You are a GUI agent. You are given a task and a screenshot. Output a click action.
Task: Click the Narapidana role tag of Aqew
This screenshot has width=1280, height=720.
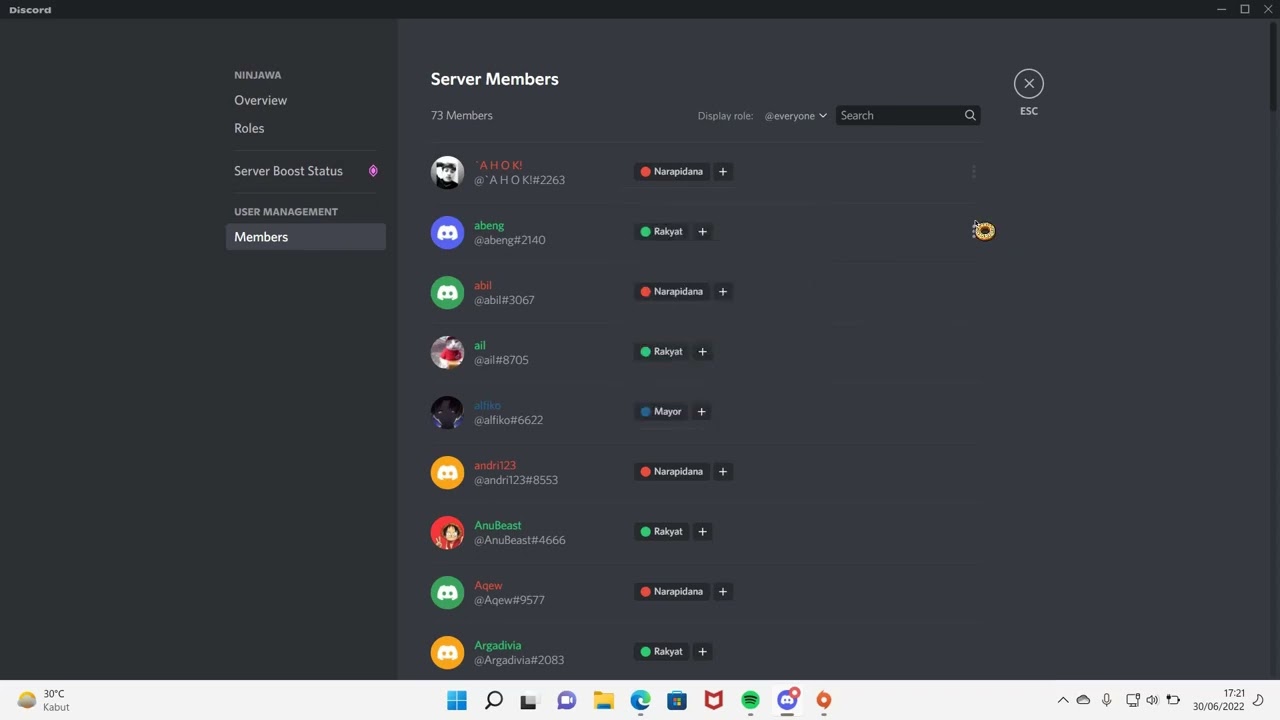pos(672,592)
